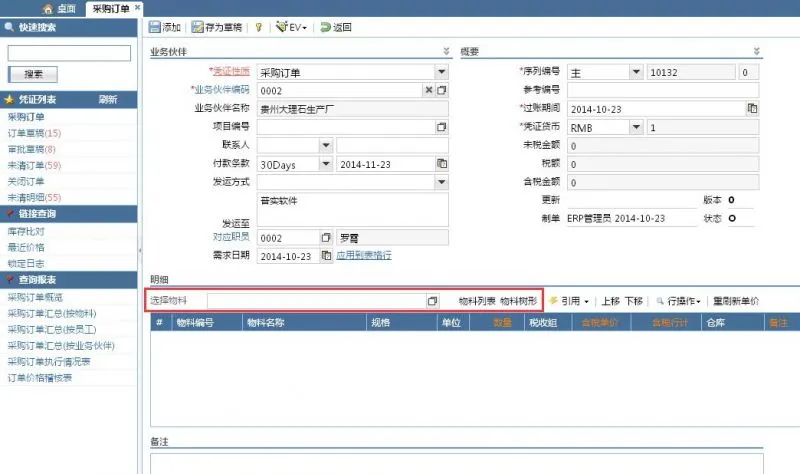Open calendar icon for 需求日期

pyautogui.click(x=326, y=256)
